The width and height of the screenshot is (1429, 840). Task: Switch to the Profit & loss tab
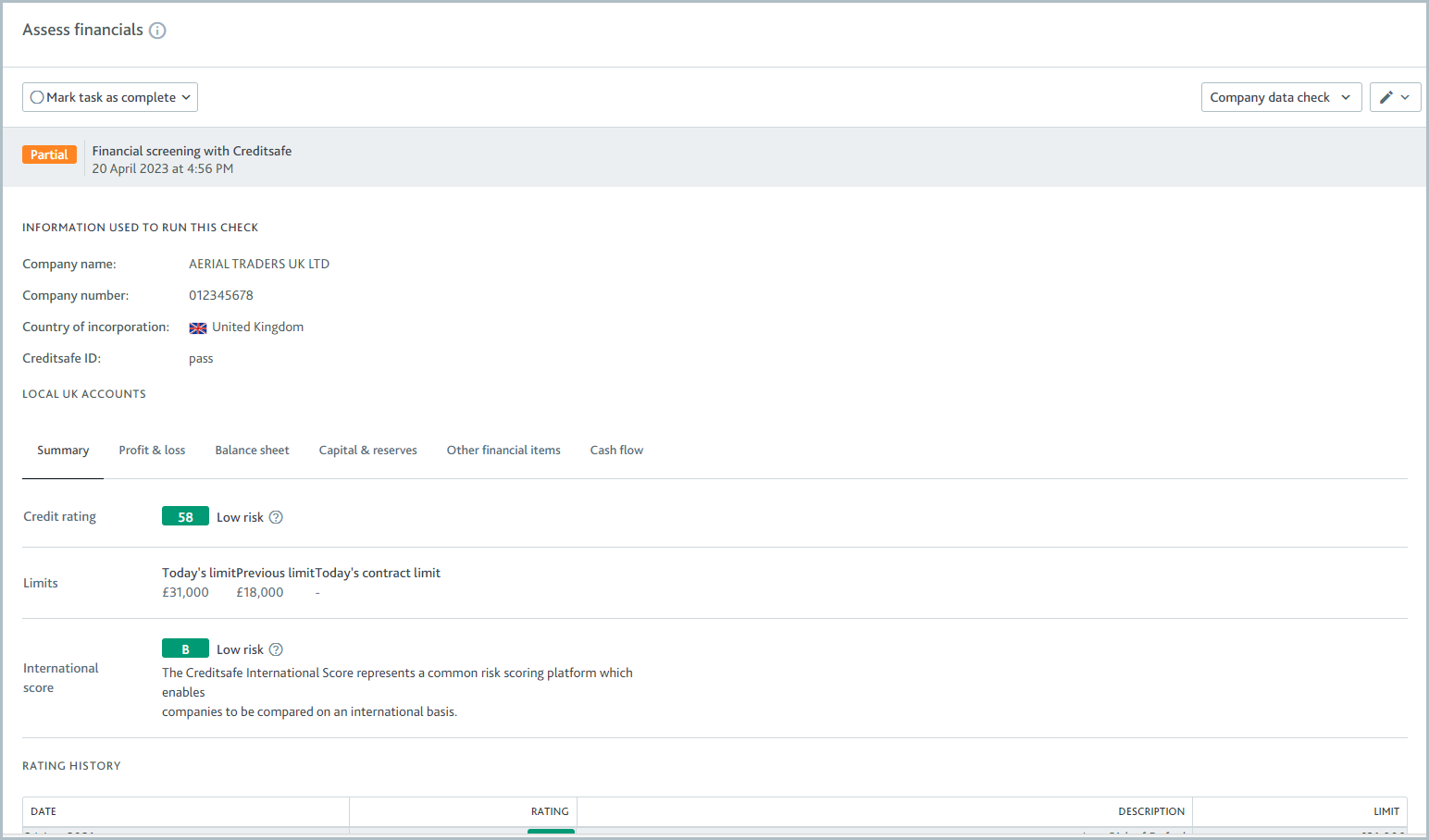point(152,450)
